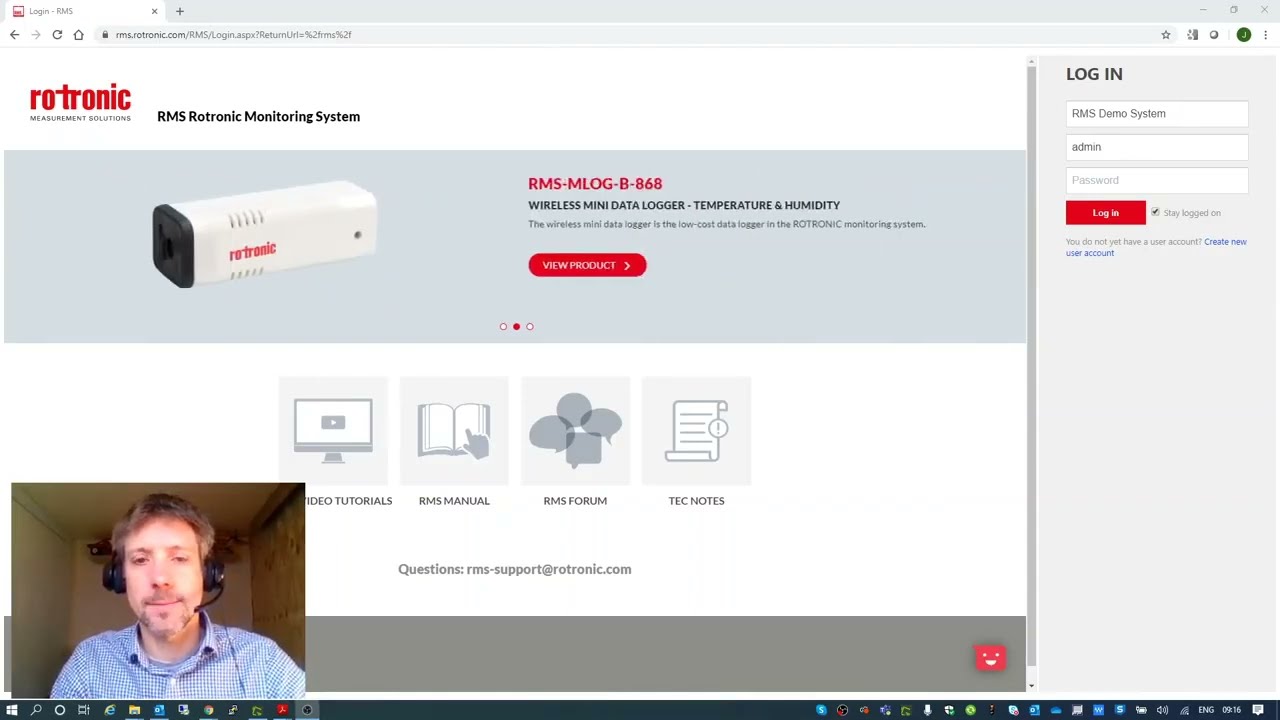The image size is (1280, 720).
Task: Email rms-support@rotronic.com link
Action: point(549,569)
